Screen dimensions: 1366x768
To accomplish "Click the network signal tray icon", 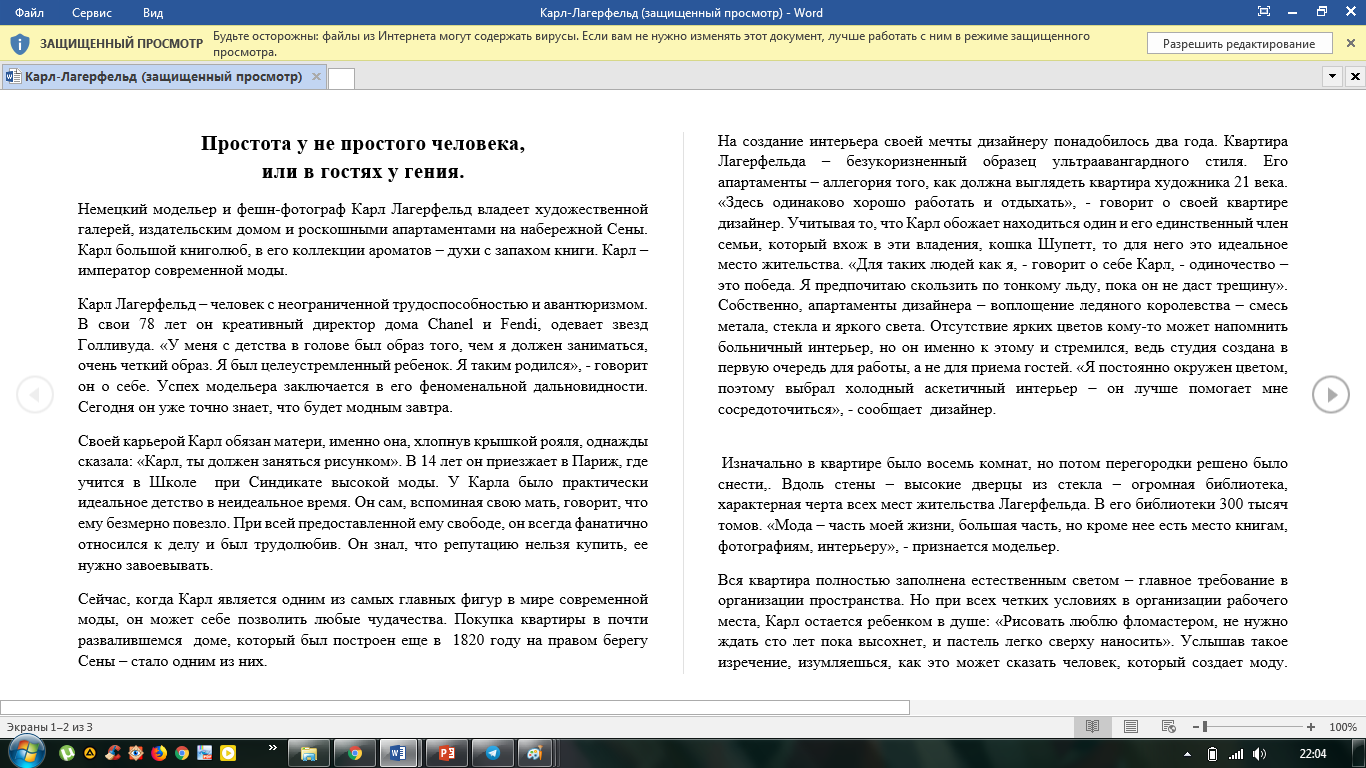I will pyautogui.click(x=1236, y=754).
